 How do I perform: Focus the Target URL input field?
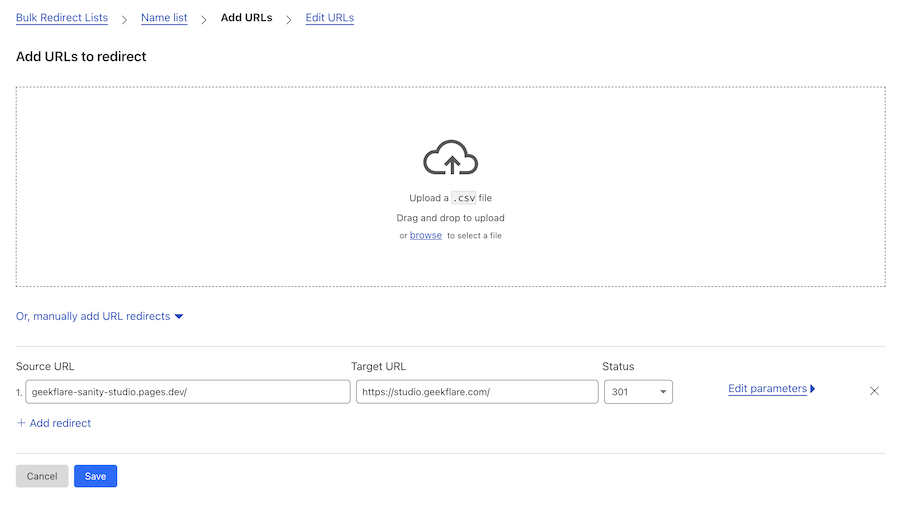coord(477,392)
